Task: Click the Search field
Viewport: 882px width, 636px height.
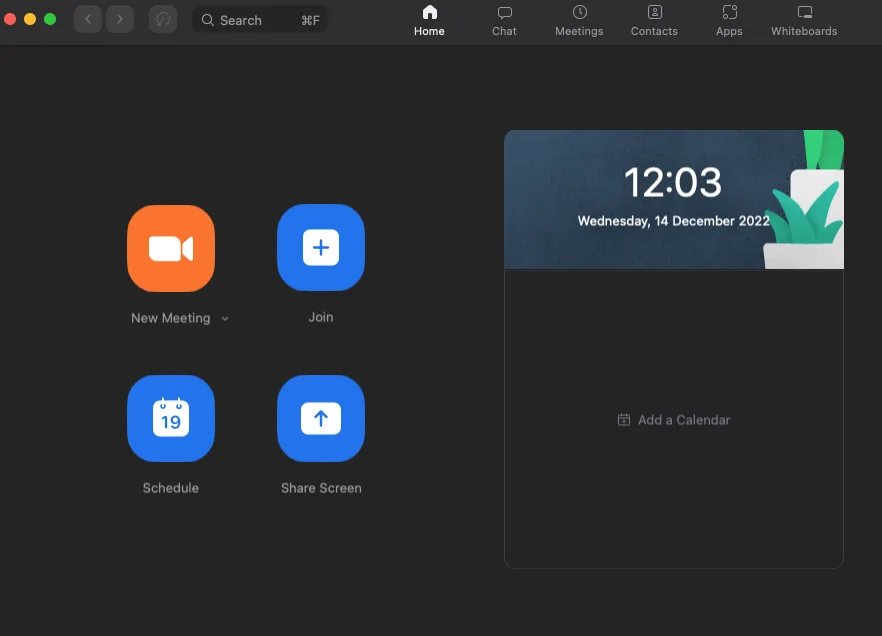Action: pyautogui.click(x=260, y=20)
